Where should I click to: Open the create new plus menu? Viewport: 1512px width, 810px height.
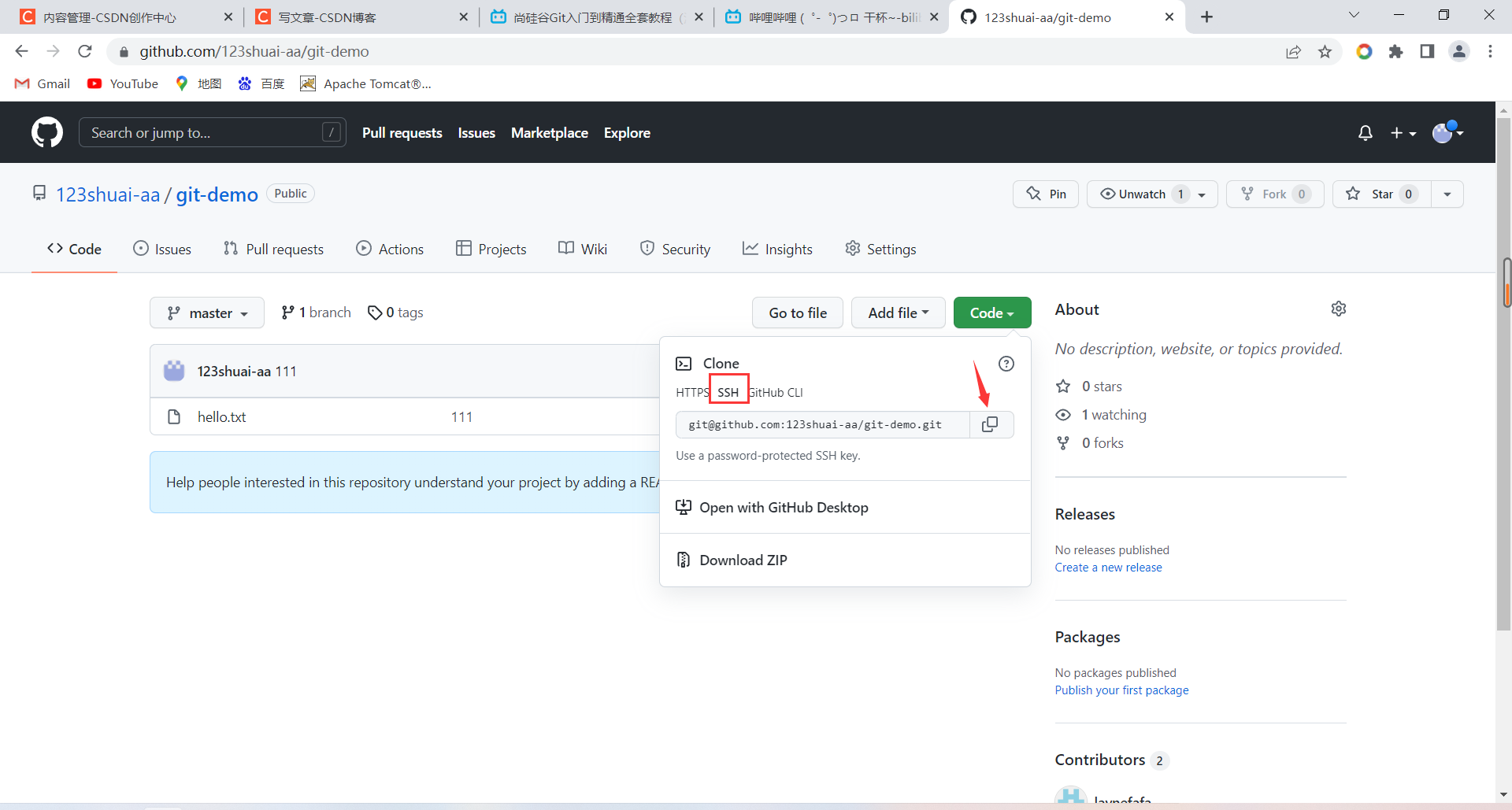click(x=1403, y=133)
